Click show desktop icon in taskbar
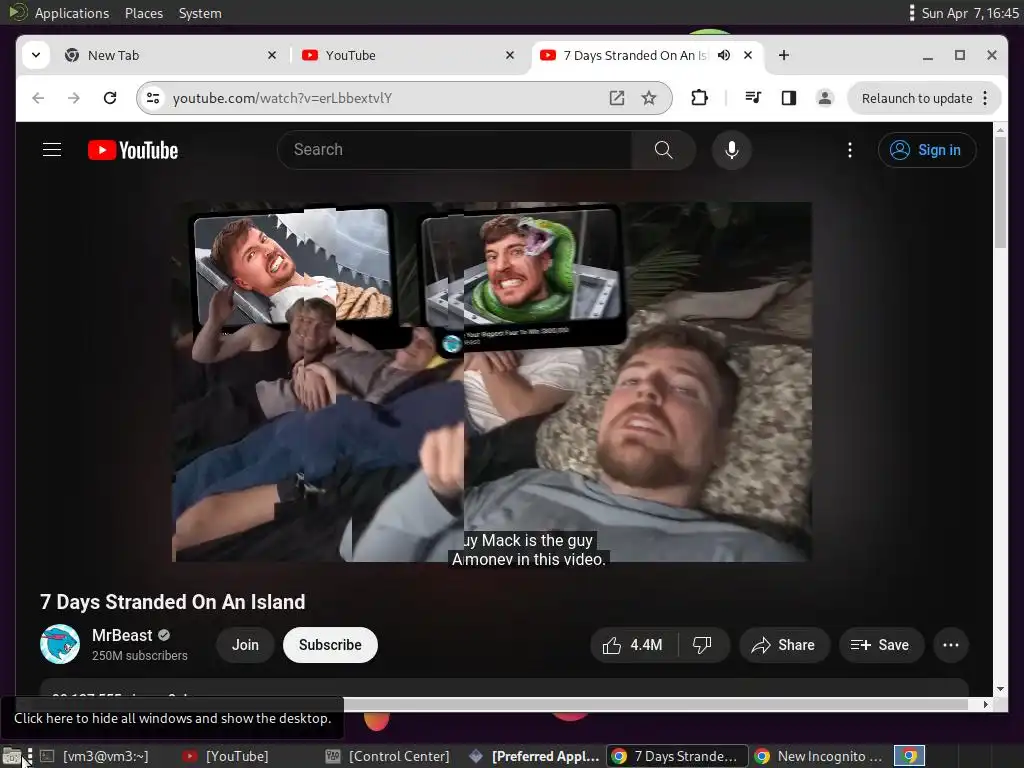The height and width of the screenshot is (768, 1024). [x=12, y=756]
